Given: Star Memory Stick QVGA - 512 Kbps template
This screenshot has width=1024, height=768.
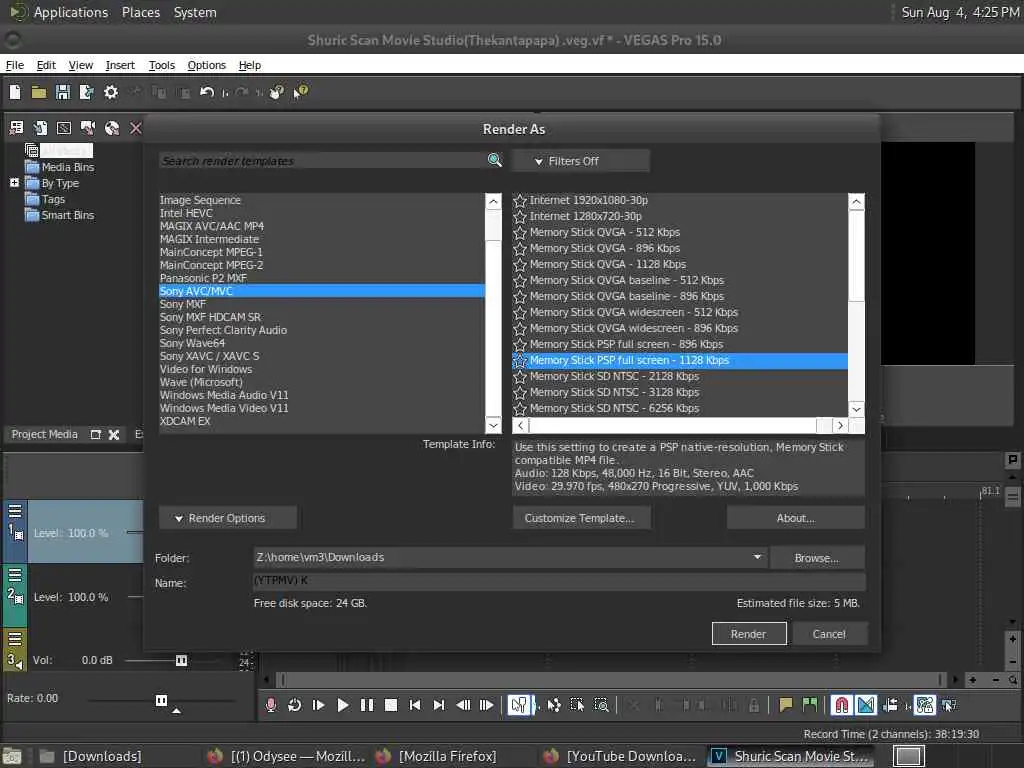Looking at the screenshot, I should [x=520, y=232].
